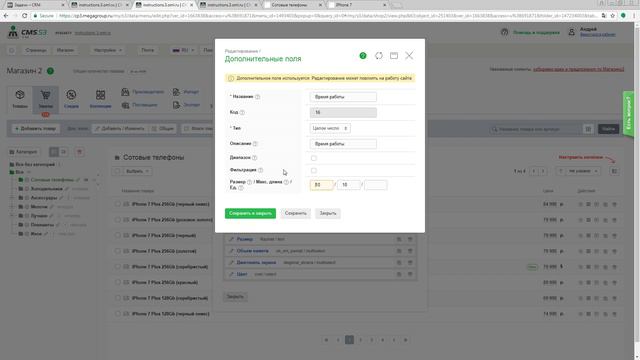Image resolution: width=640 pixels, height=360 pixels.
Task: Click user profile icon near Андрей
Action: coord(571,32)
